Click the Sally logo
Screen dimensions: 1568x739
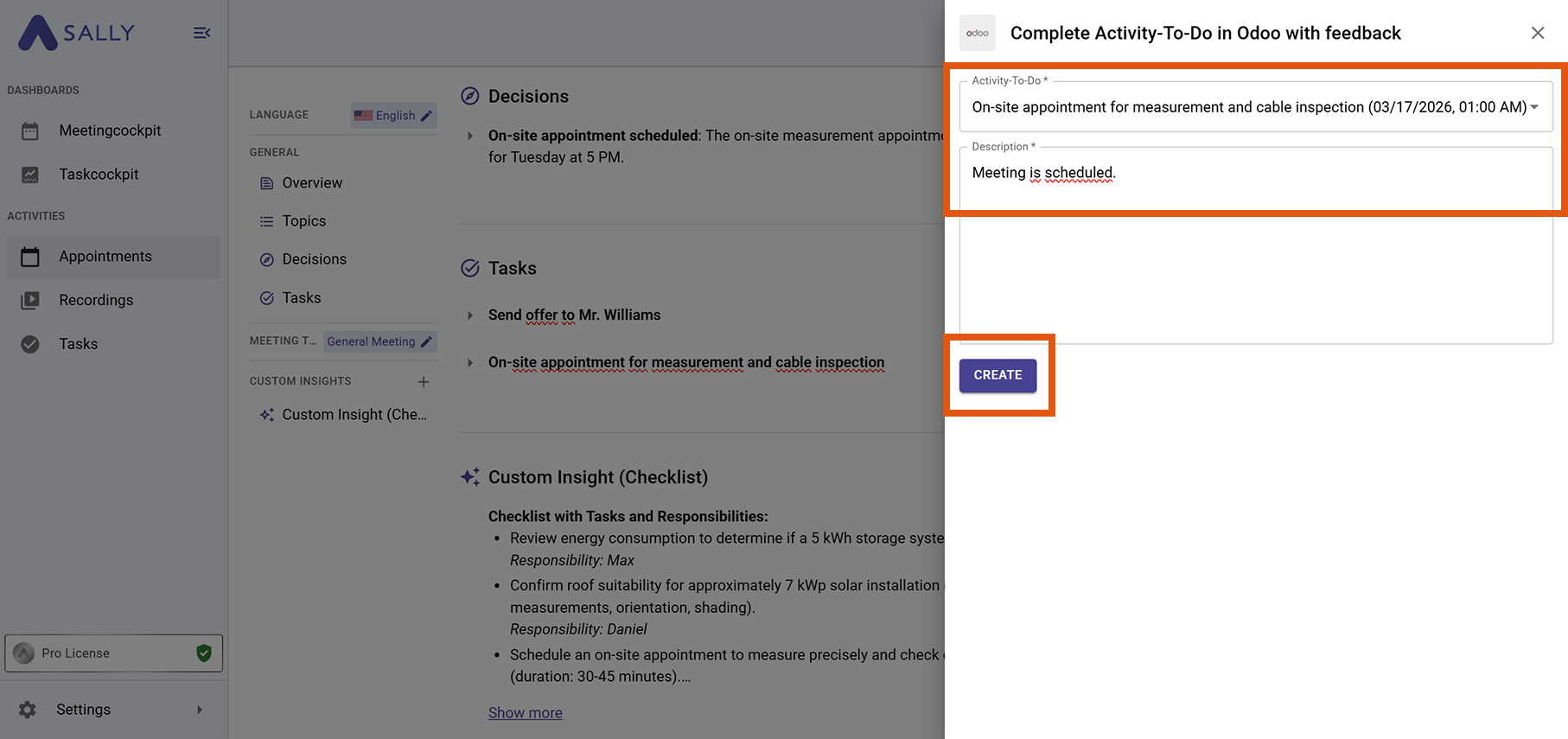(x=76, y=33)
